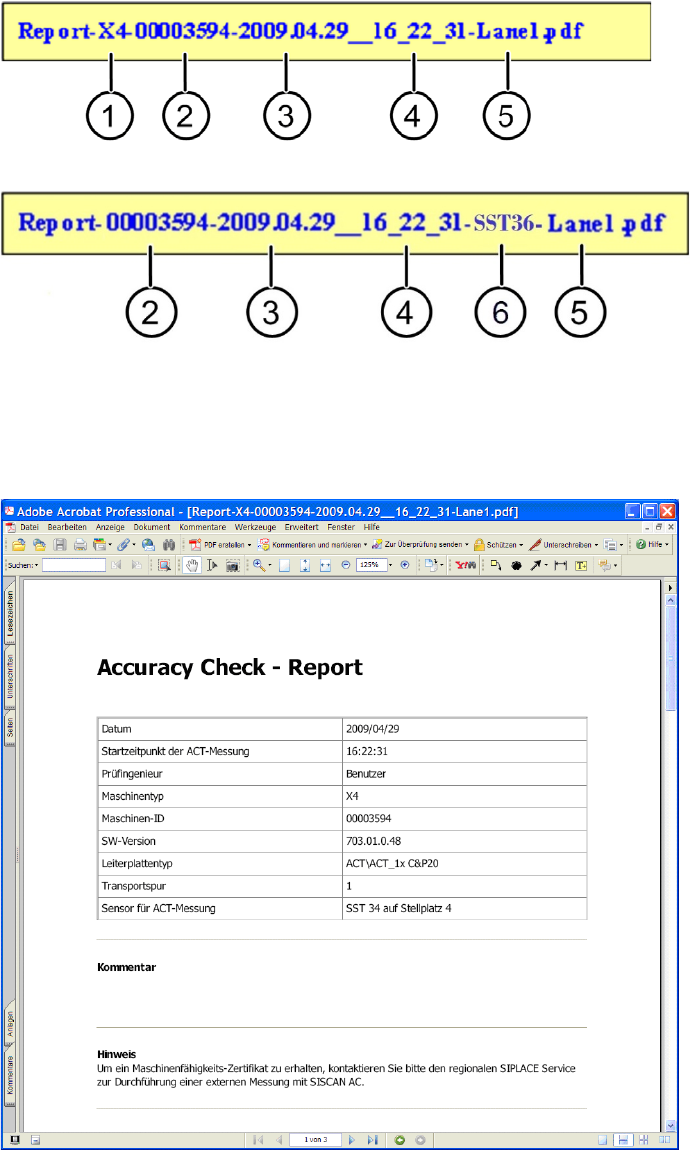Open the Fenster menu

pyautogui.click(x=341, y=527)
